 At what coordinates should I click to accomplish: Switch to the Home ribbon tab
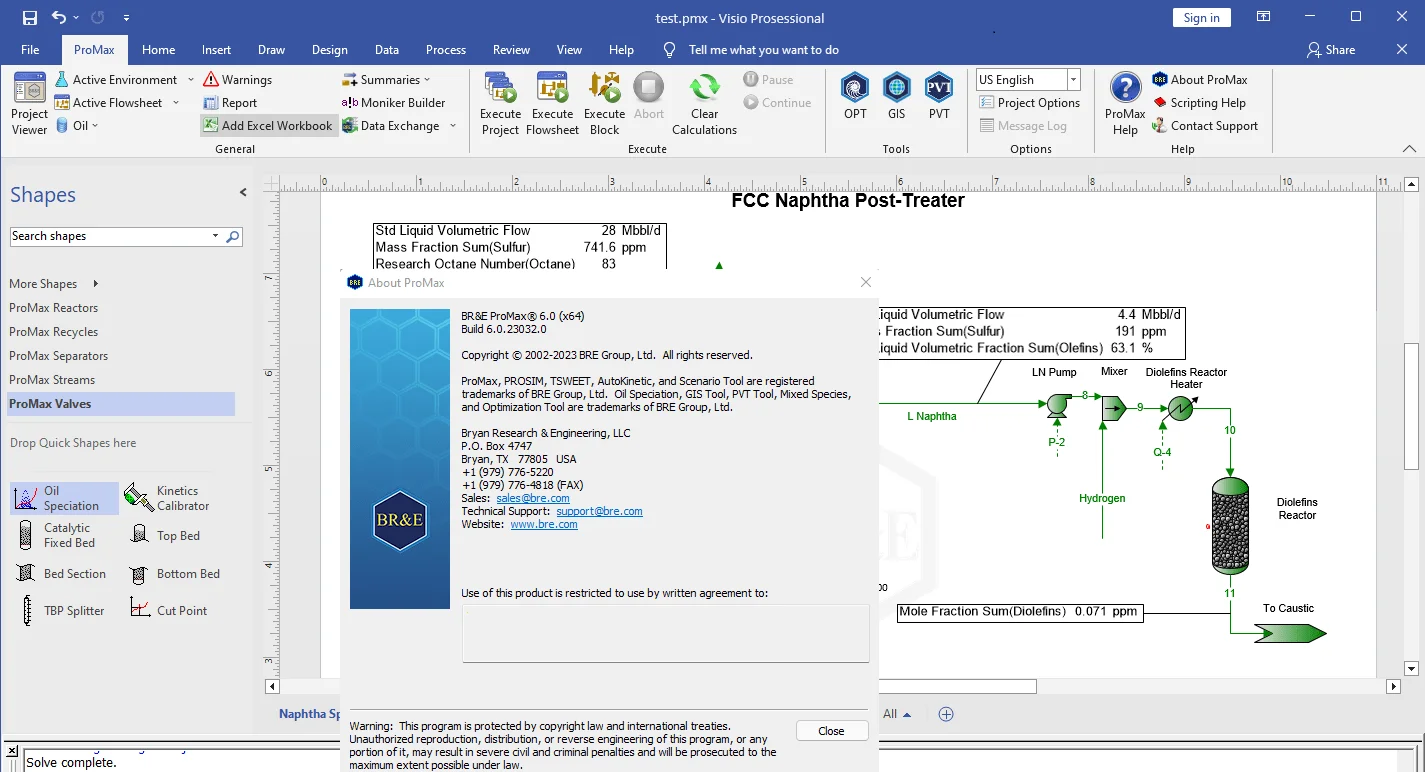click(x=158, y=50)
